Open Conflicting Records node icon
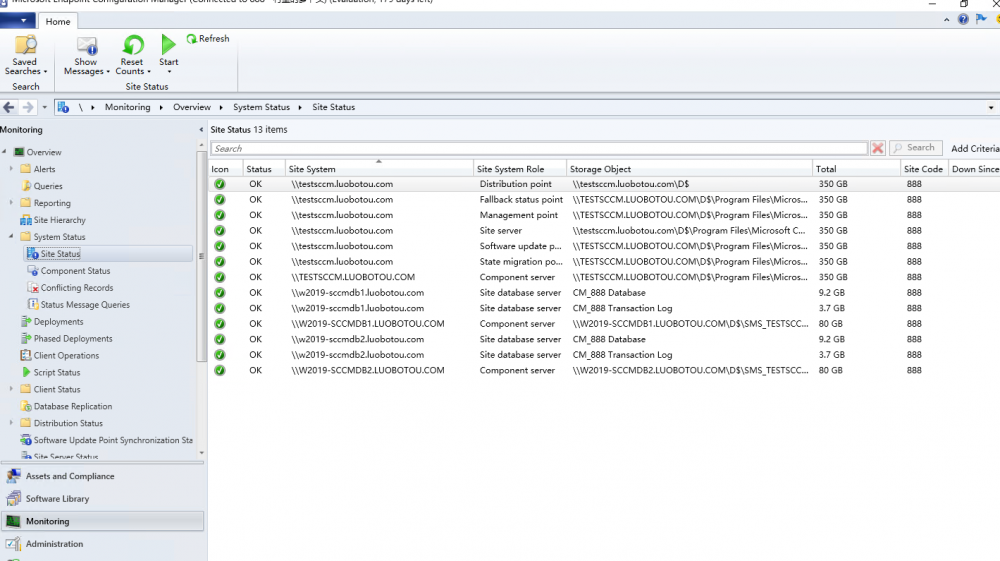The width and height of the screenshot is (1000, 561). point(33,288)
